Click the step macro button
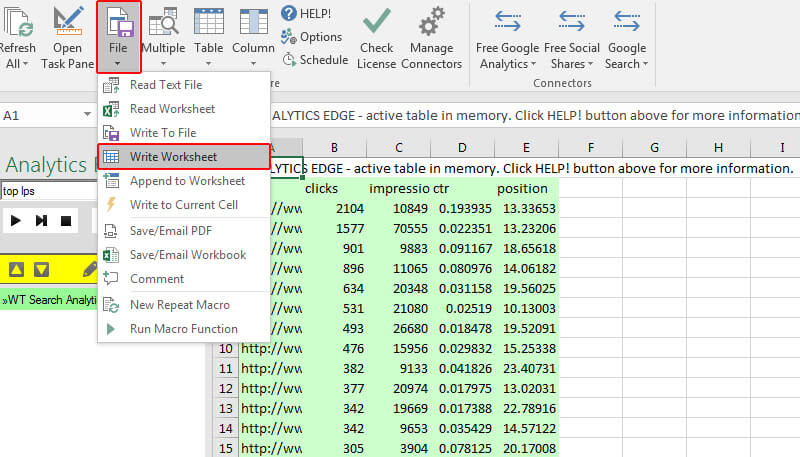The image size is (800, 457). [41, 220]
